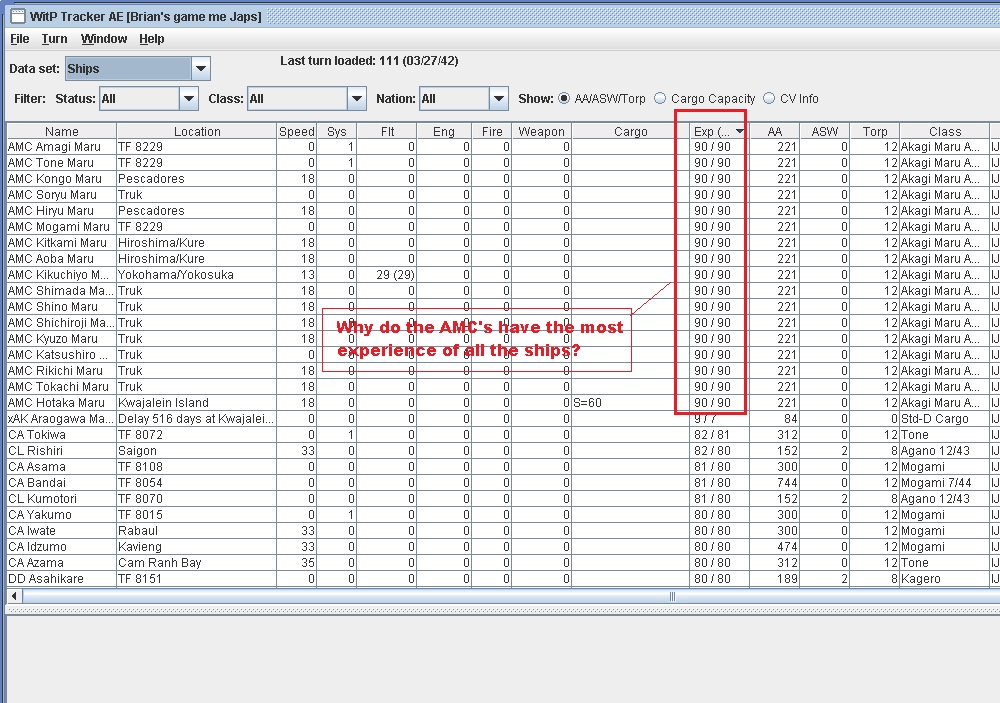The width and height of the screenshot is (1000, 703).
Task: Sort by the Cargo column header
Action: 631,131
